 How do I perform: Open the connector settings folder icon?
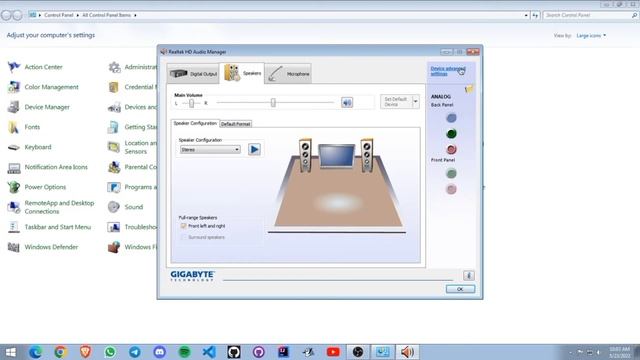coord(469,89)
